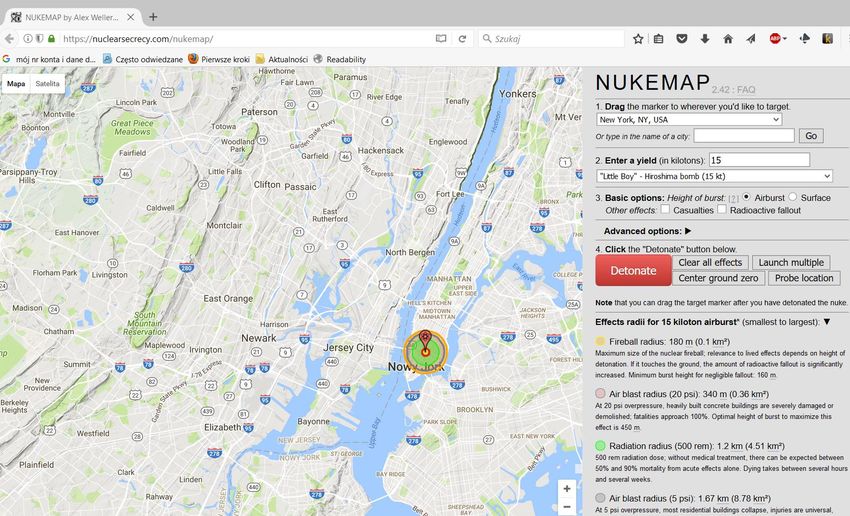Enable the Casualties checkbox
This screenshot has width=850, height=516.
point(665,209)
